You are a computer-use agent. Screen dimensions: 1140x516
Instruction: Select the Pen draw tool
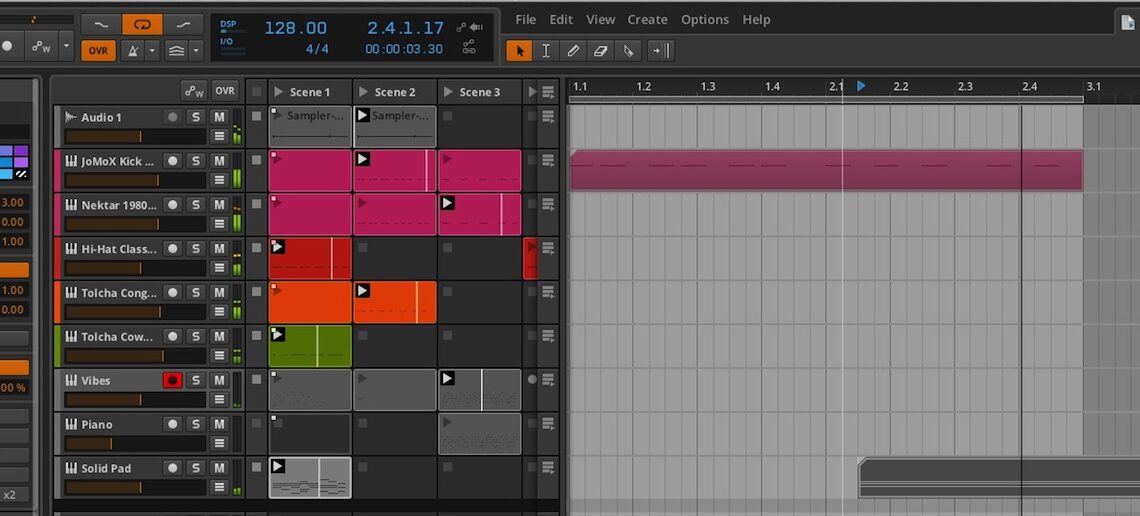pyautogui.click(x=573, y=50)
